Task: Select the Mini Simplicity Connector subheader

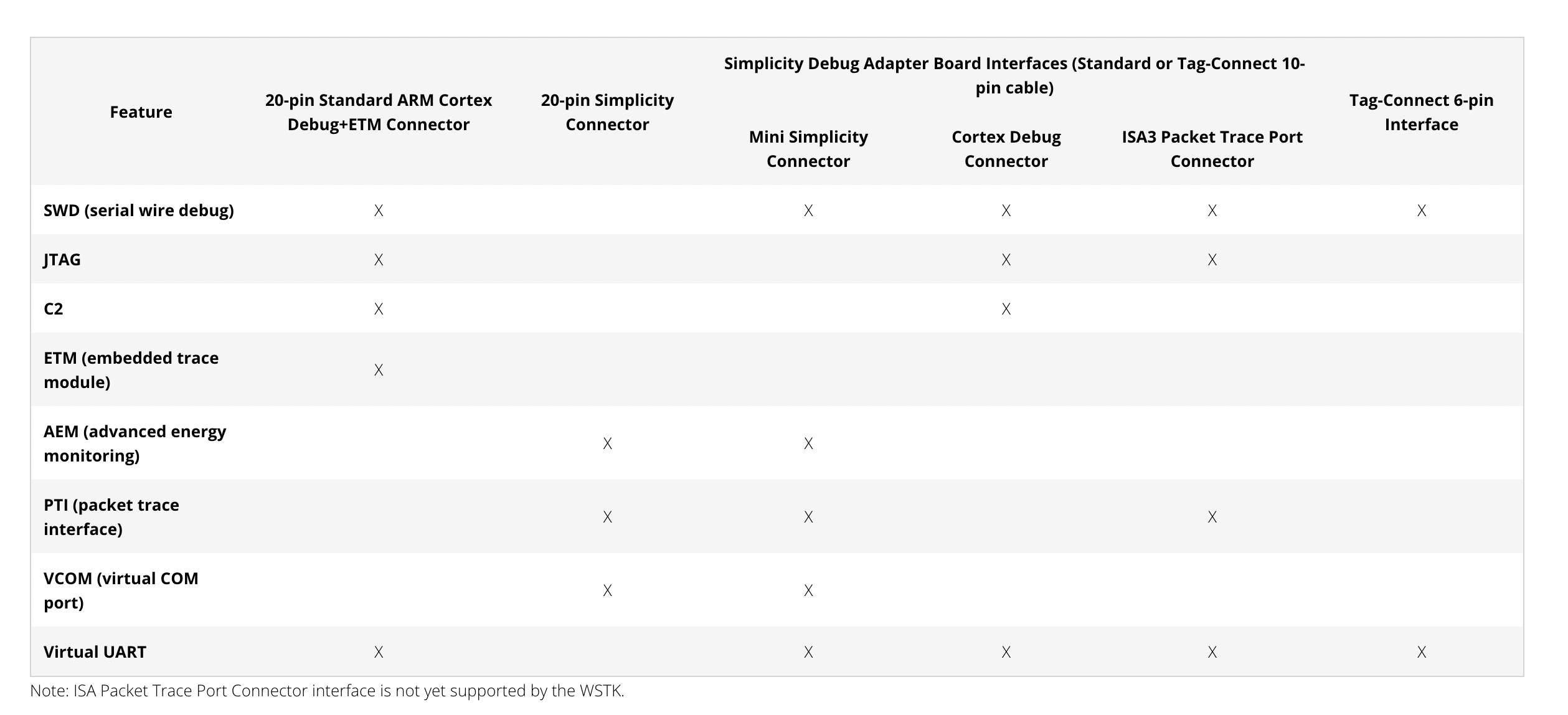Action: coord(808,149)
